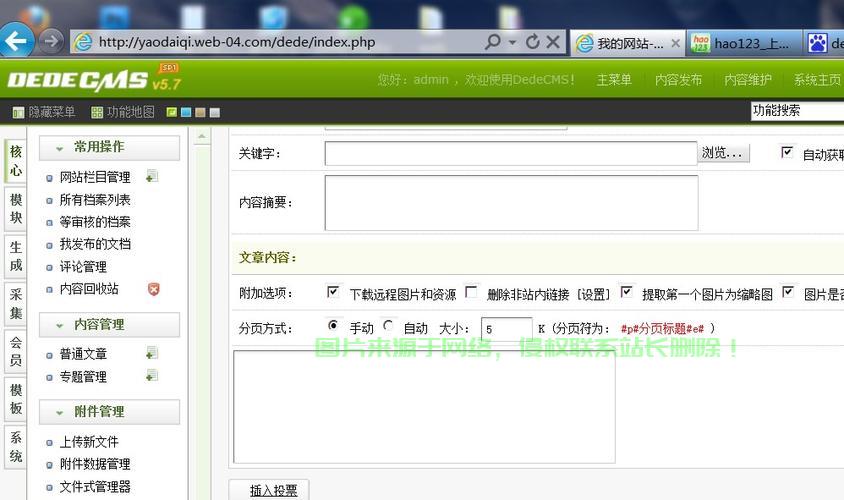This screenshot has height=500, width=844.
Task: Select 自动 pagination radio button
Action: pos(388,325)
